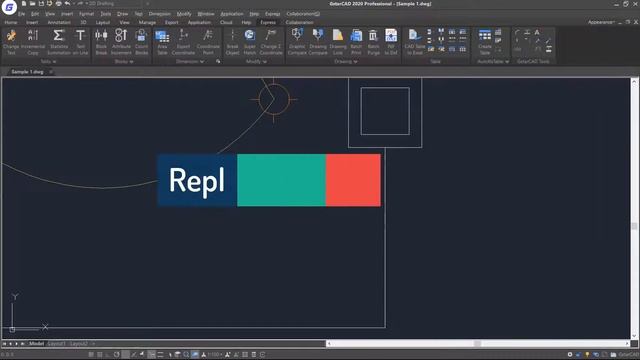Run the Batch Purge tool
This screenshot has height=360, width=640.
pyautogui.click(x=373, y=42)
